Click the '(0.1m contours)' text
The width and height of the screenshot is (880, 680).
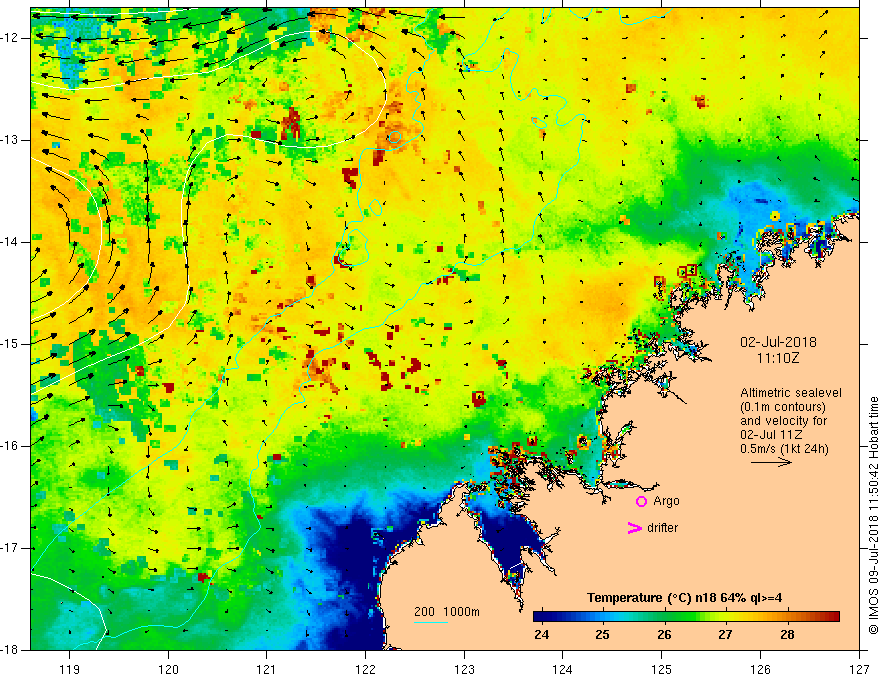point(782,407)
